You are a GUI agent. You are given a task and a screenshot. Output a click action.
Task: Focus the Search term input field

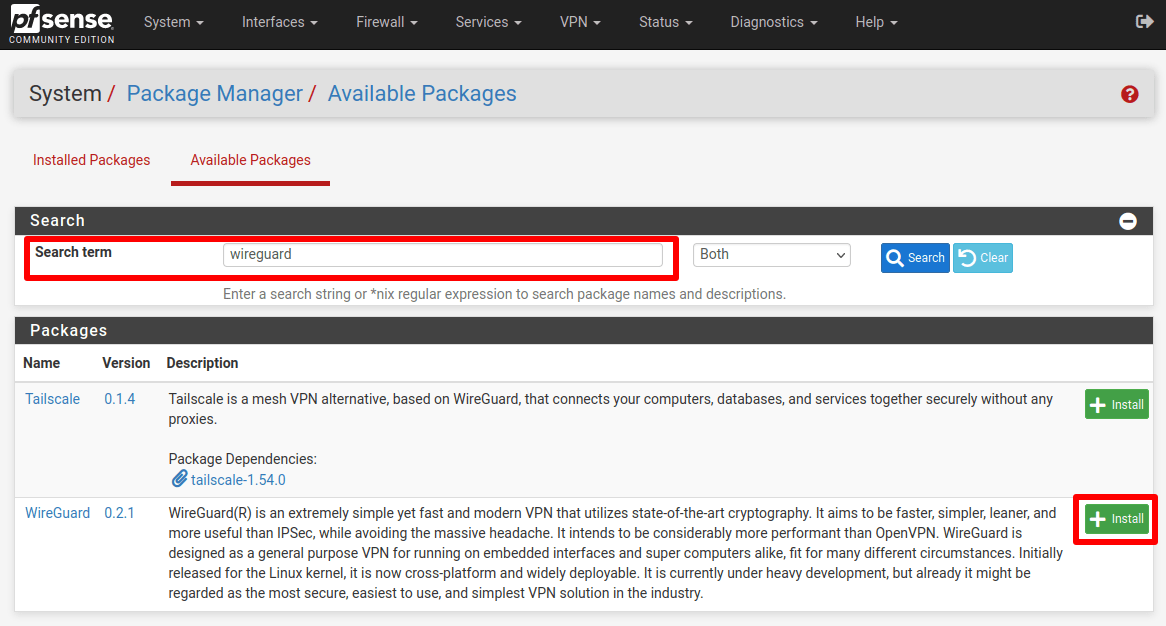tap(442, 255)
